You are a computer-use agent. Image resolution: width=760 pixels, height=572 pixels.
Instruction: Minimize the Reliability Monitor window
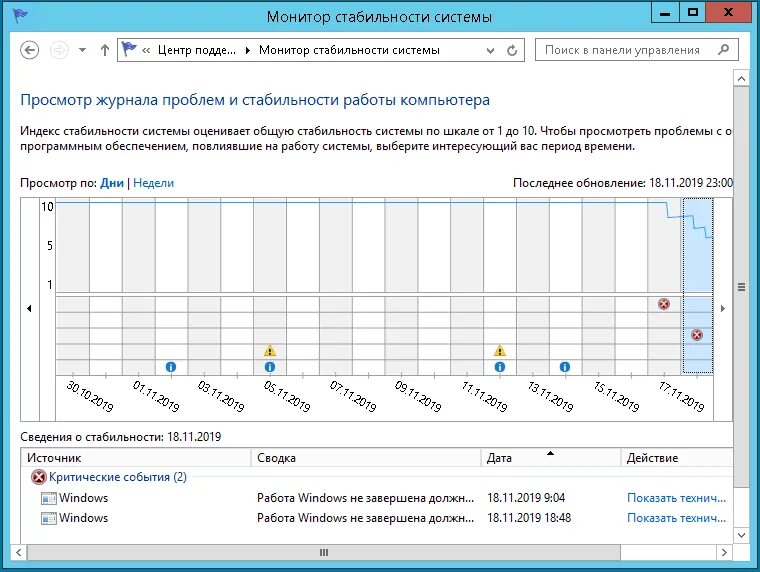[665, 13]
